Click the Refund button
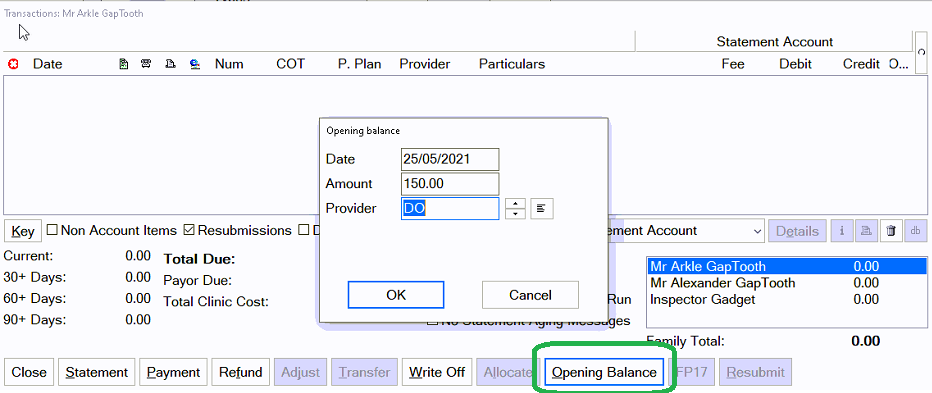The width and height of the screenshot is (932, 393). click(x=241, y=373)
